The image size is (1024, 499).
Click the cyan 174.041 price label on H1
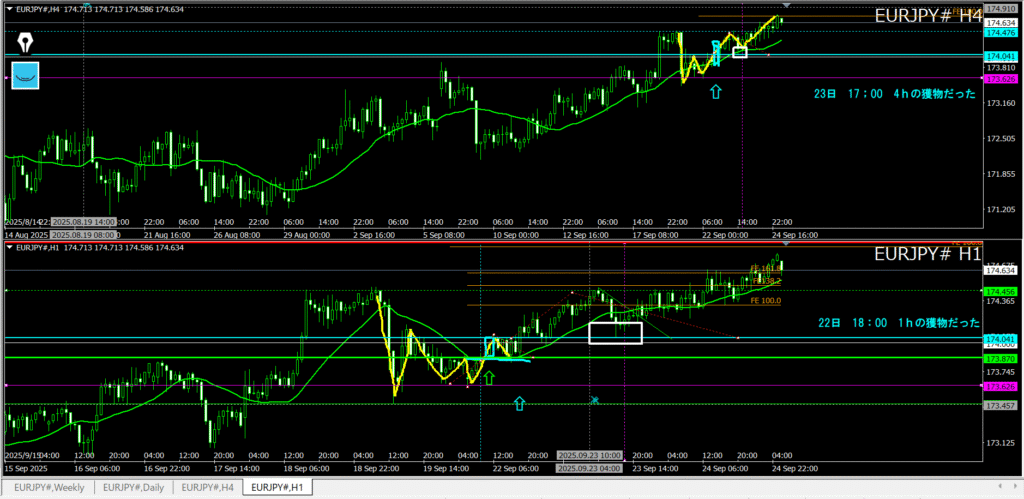[x=1001, y=340]
